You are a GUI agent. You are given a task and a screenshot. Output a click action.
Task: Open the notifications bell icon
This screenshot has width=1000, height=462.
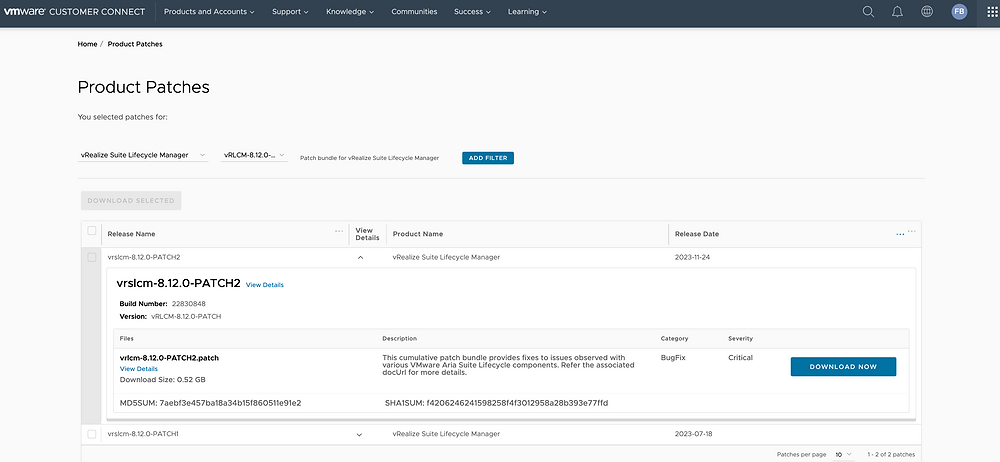[897, 11]
